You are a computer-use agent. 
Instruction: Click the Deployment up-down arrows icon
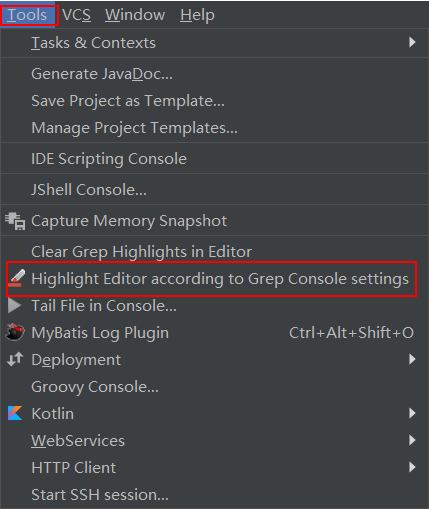[x=15, y=359]
